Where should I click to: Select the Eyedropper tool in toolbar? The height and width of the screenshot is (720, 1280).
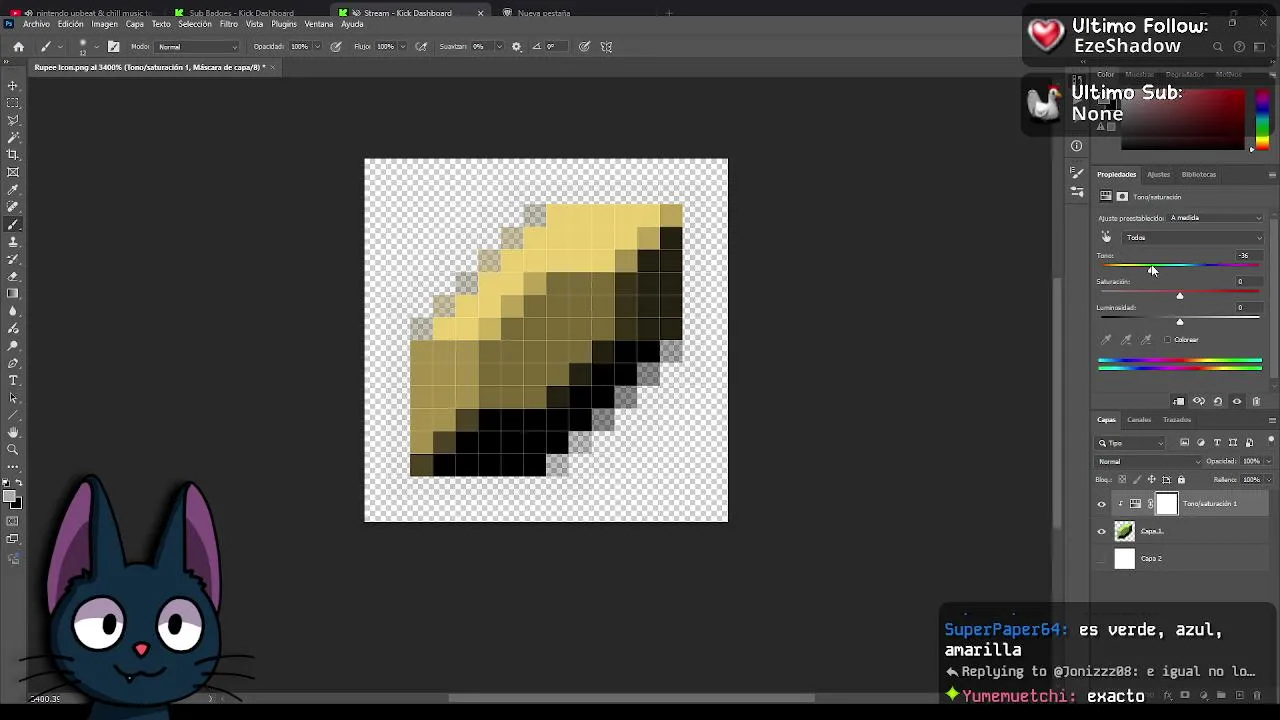[13, 189]
